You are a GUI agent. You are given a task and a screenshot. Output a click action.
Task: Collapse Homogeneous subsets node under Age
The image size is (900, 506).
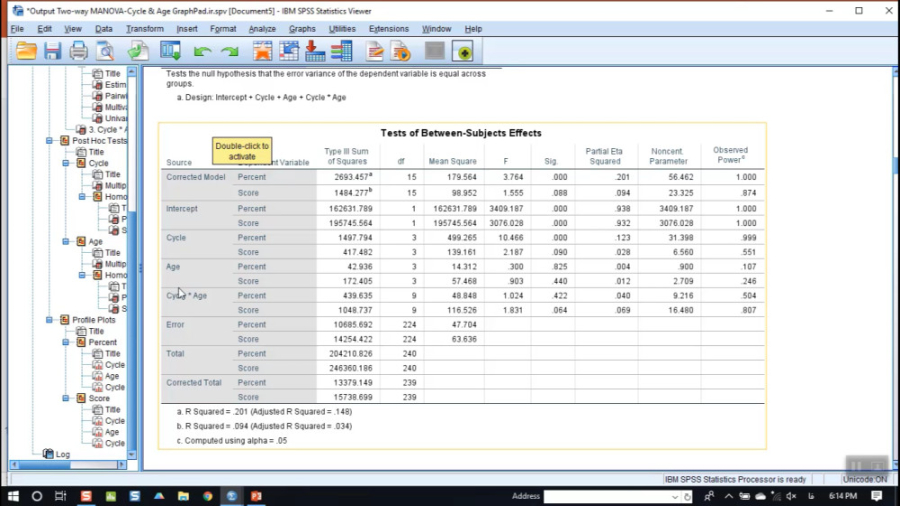83,275
